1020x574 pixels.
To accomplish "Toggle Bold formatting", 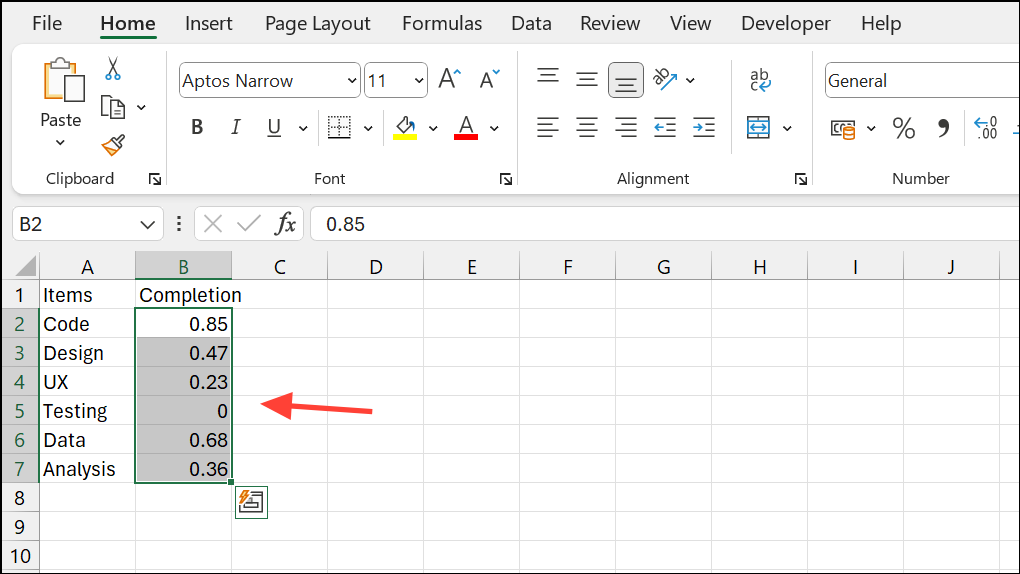I will pyautogui.click(x=197, y=128).
